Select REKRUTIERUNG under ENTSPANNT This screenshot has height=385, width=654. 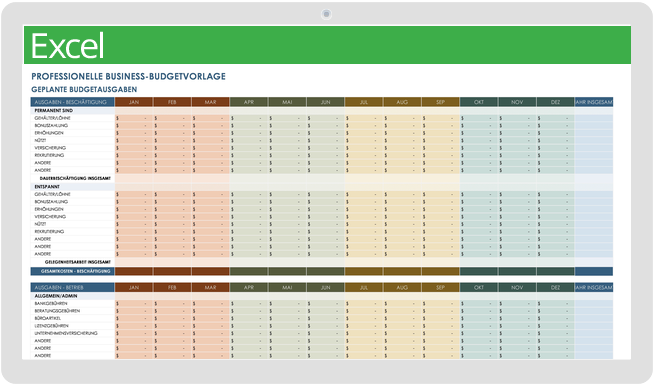pos(49,232)
